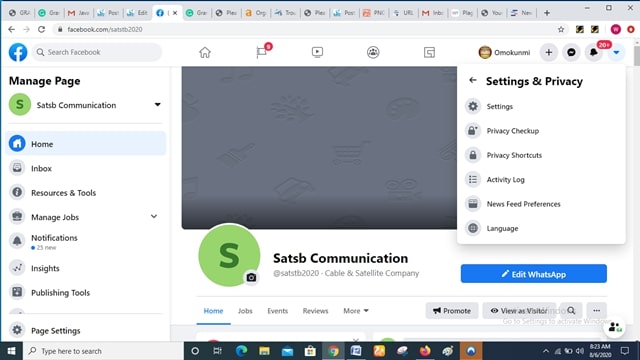The width and height of the screenshot is (640, 360).
Task: Open the Home feed icon in top navigation
Action: point(205,52)
